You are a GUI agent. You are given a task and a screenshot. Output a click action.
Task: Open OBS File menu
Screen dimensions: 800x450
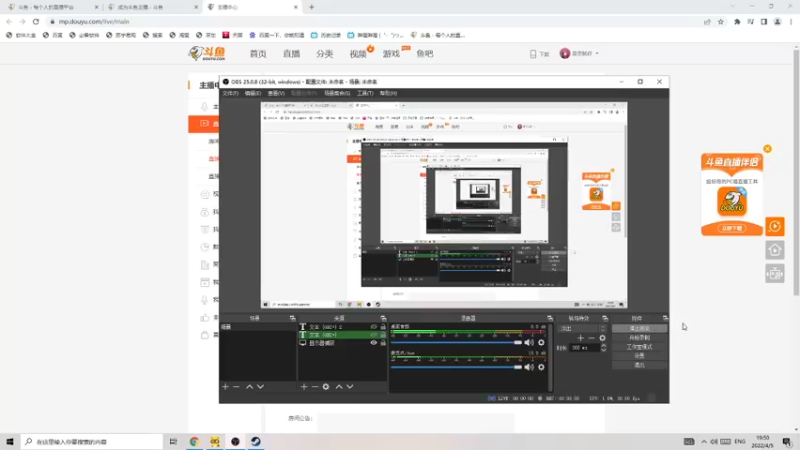pos(230,93)
